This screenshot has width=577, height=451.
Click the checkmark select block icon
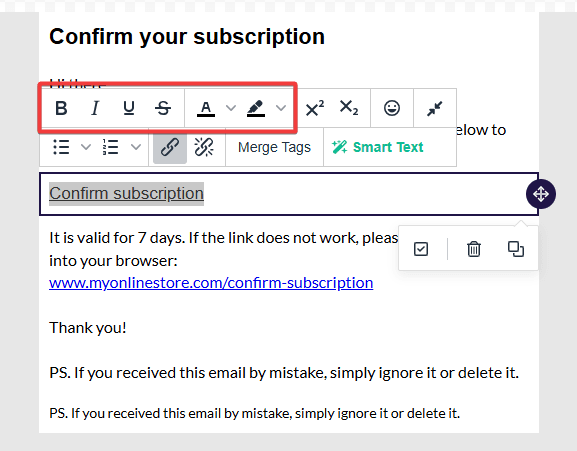coord(421,249)
